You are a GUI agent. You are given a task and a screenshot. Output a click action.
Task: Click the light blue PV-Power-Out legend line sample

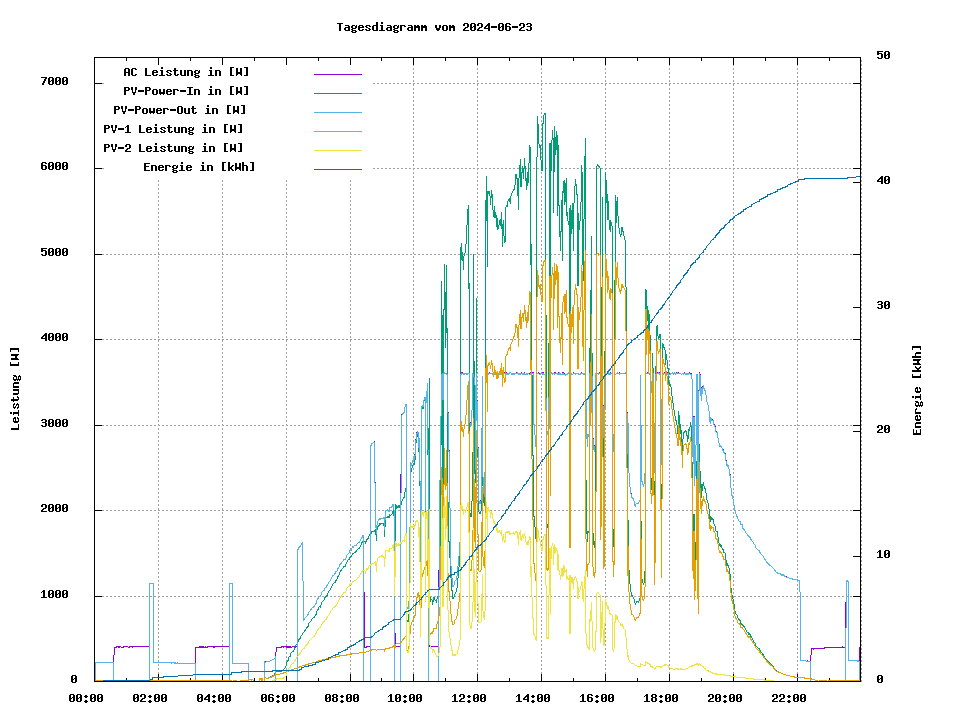pyautogui.click(x=337, y=112)
